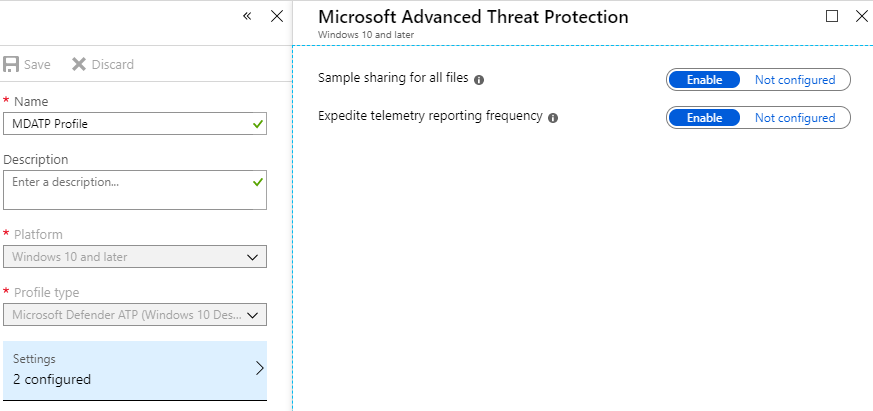Screen dimensions: 873x411
Task: Click the Description text box
Action: [x=125, y=189]
